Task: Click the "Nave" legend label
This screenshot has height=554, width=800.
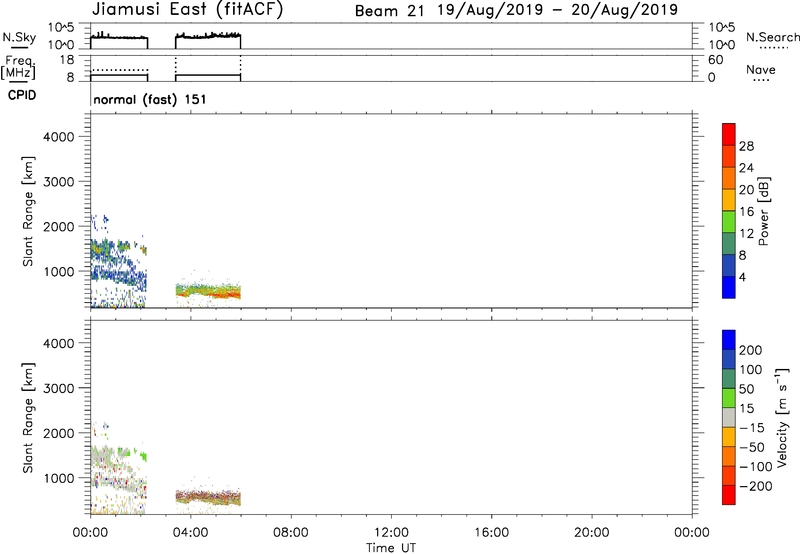Action: point(761,69)
